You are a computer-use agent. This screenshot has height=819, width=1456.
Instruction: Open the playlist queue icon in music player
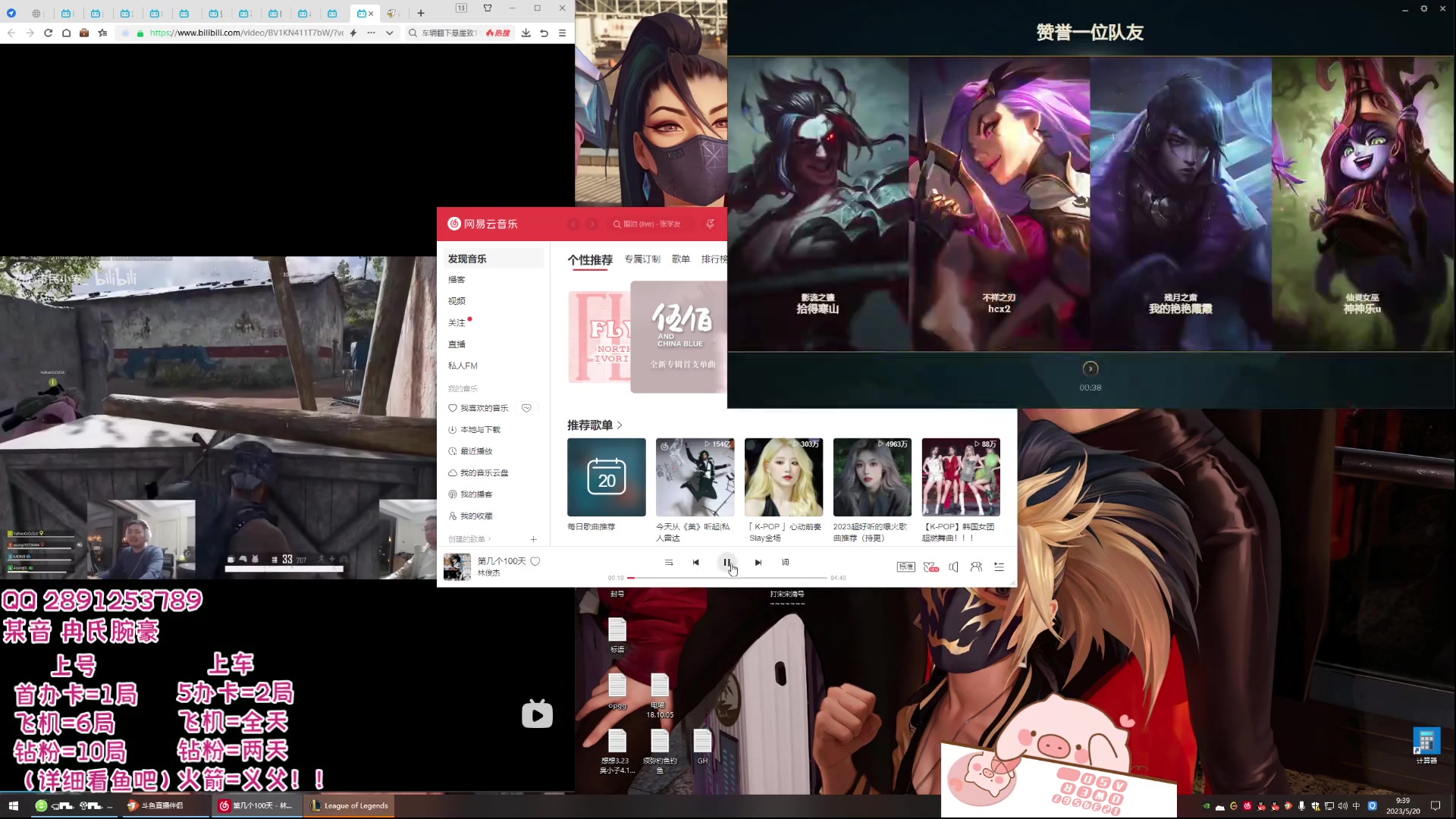[999, 566]
